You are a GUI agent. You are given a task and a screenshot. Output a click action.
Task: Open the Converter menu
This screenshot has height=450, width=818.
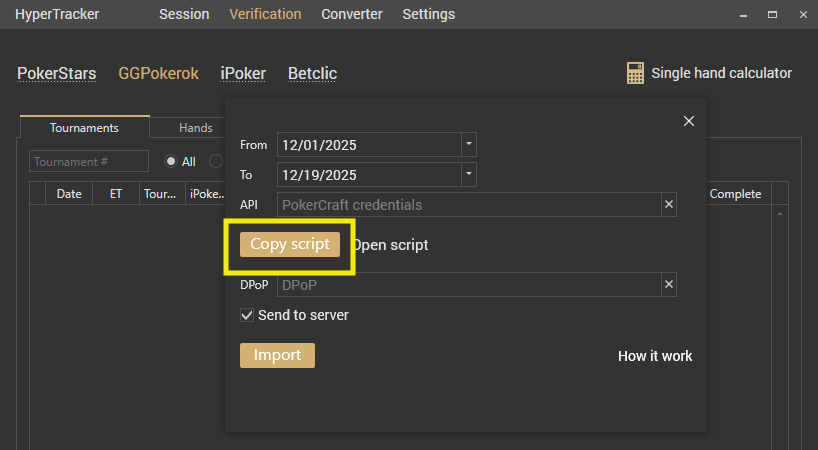(351, 14)
